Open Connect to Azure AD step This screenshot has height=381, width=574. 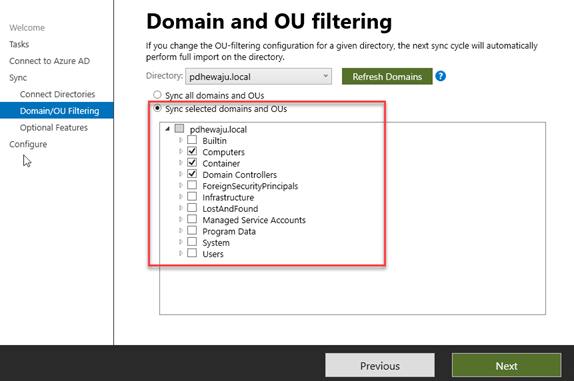click(x=49, y=61)
